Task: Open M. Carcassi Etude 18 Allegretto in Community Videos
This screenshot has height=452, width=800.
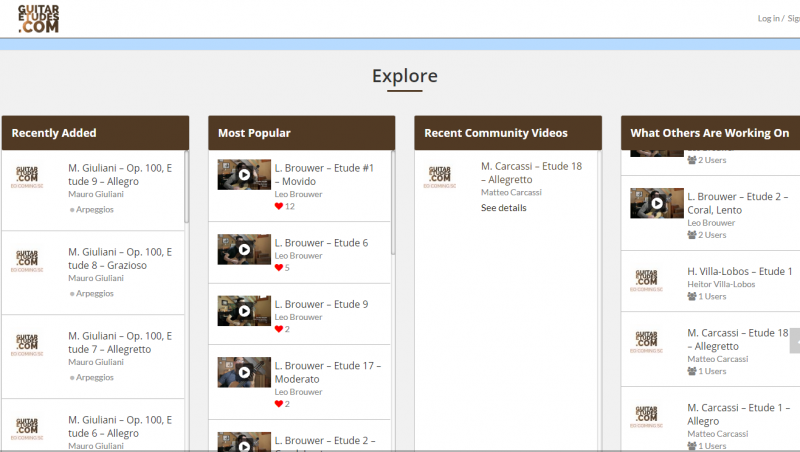Action: click(x=531, y=173)
